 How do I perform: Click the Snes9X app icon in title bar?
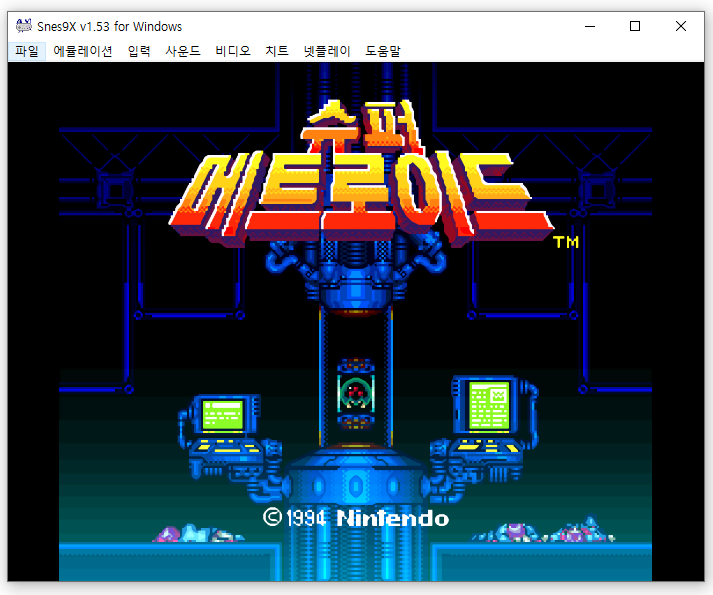[x=24, y=26]
